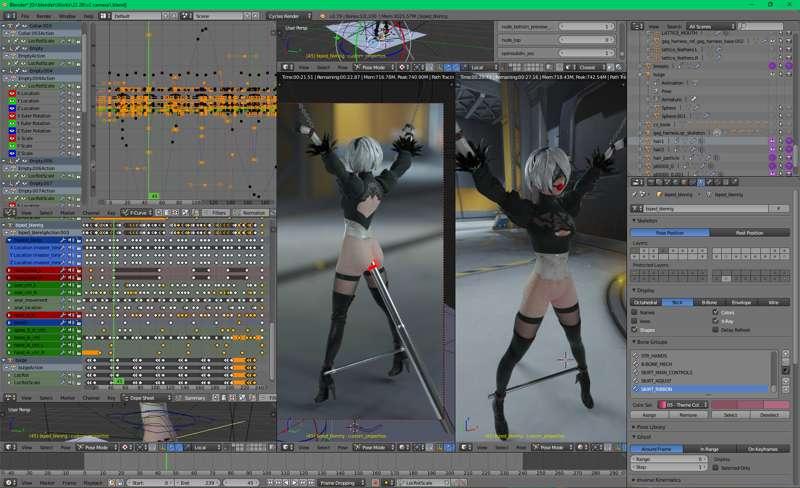The width and height of the screenshot is (800, 488).
Task: Open the Cycles Render engine dropdown
Action: 288,16
